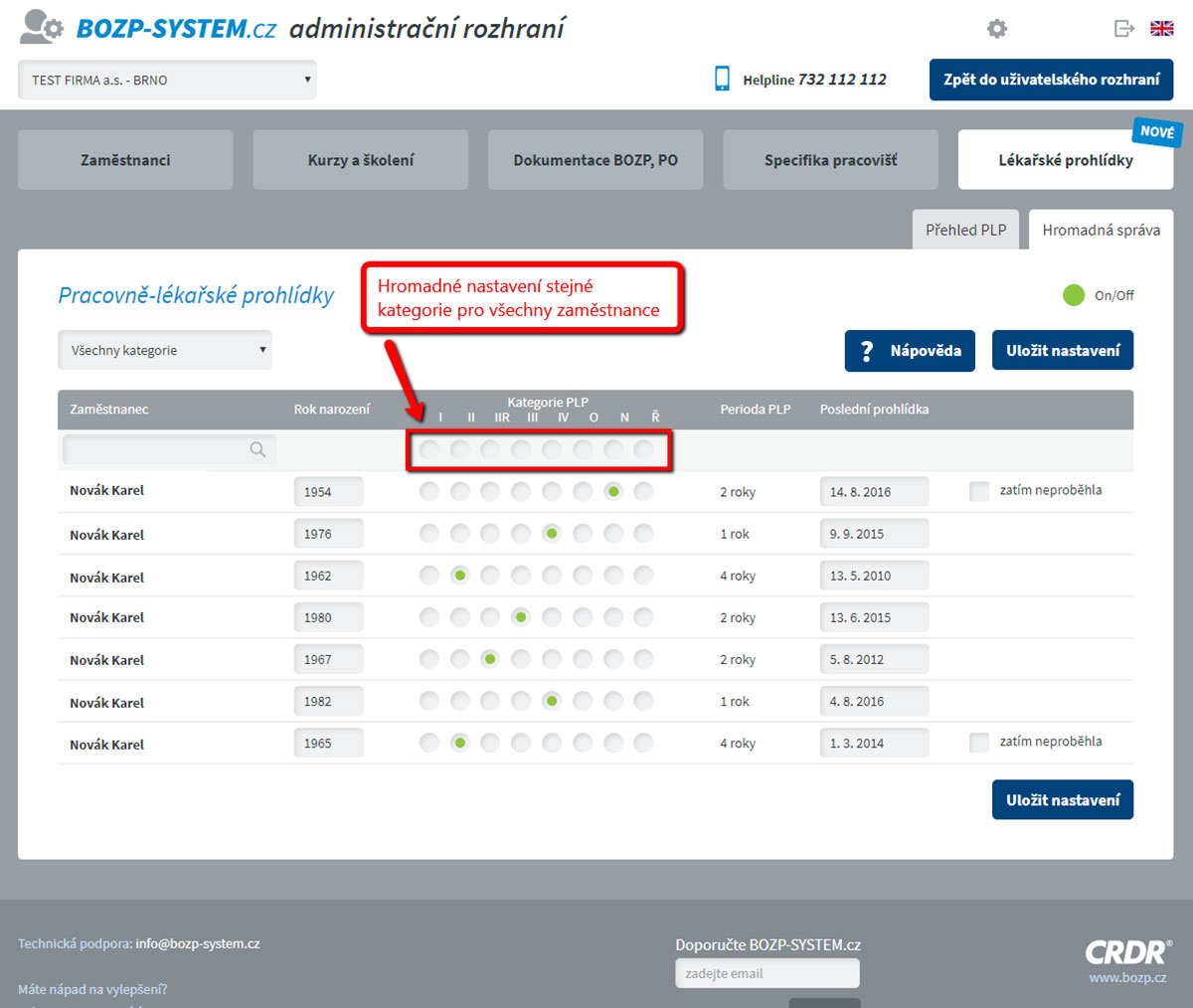Image resolution: width=1193 pixels, height=1008 pixels.
Task: Click the magnifier icon in employee search
Action: (x=257, y=449)
